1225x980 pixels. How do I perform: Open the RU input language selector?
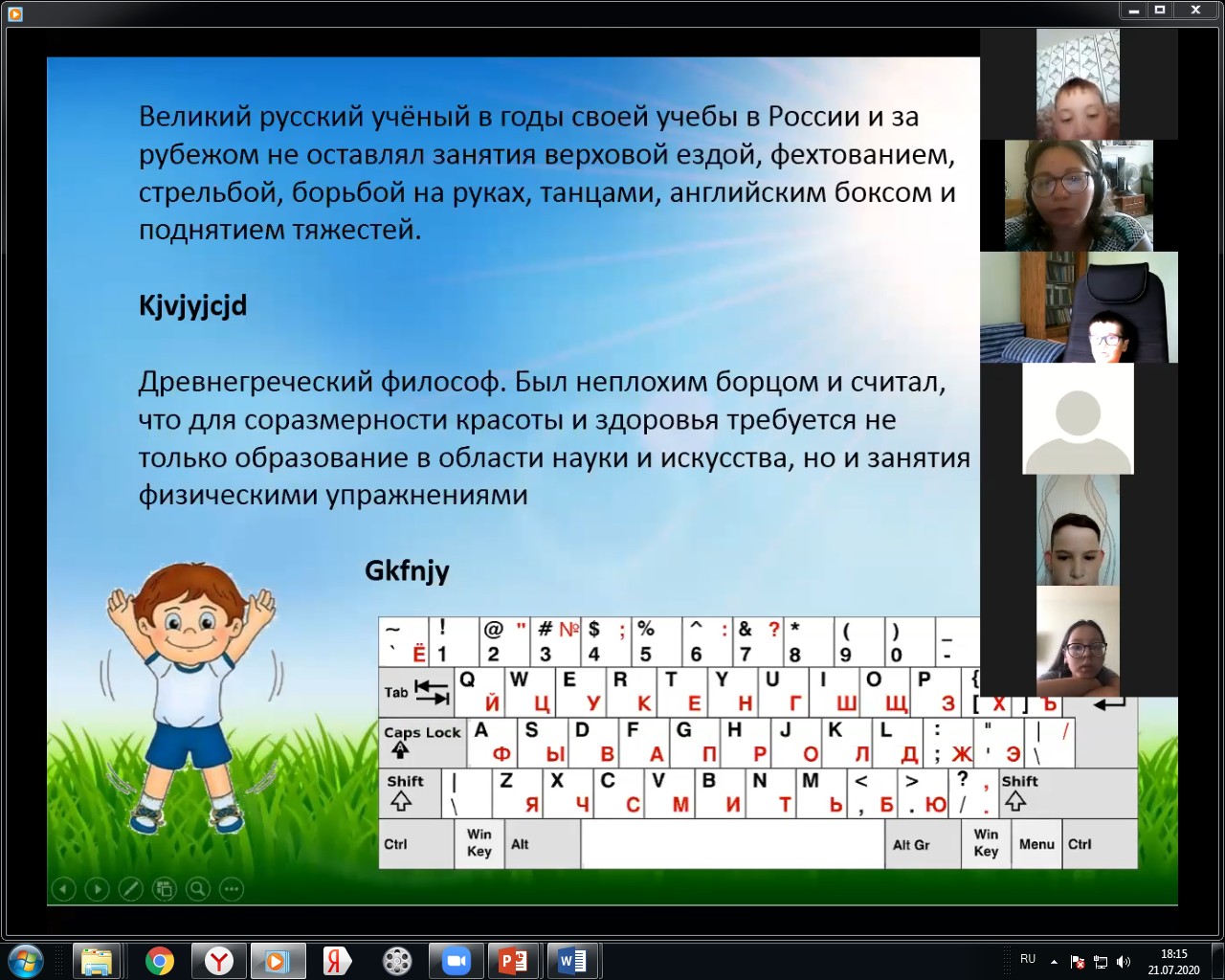[x=1028, y=959]
